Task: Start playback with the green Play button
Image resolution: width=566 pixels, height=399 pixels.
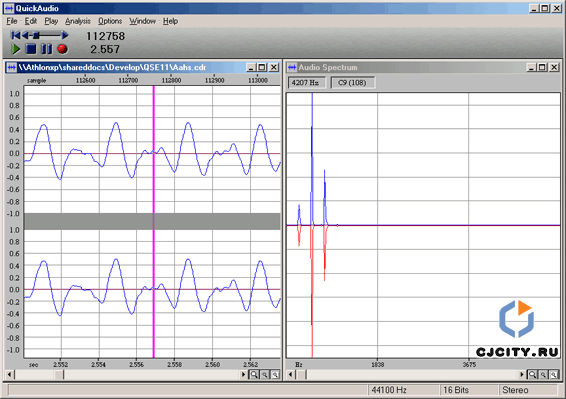Action: pos(16,49)
